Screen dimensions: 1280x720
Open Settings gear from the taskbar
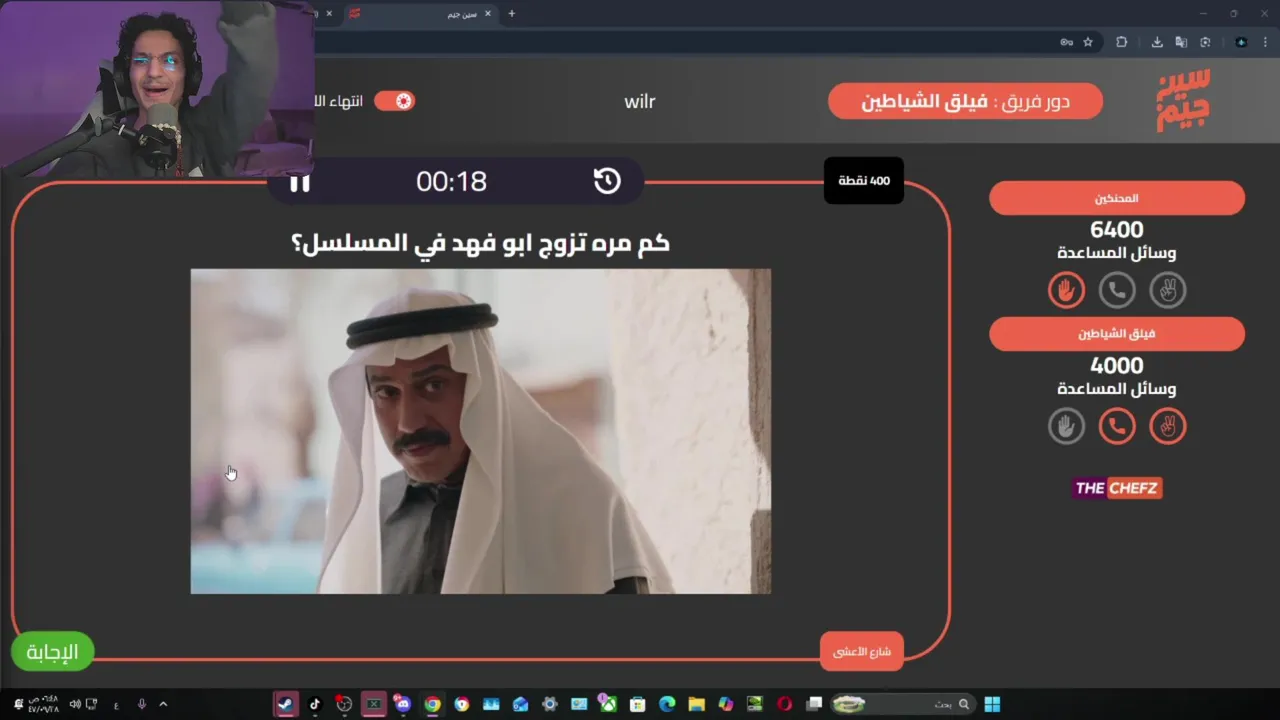coord(549,704)
